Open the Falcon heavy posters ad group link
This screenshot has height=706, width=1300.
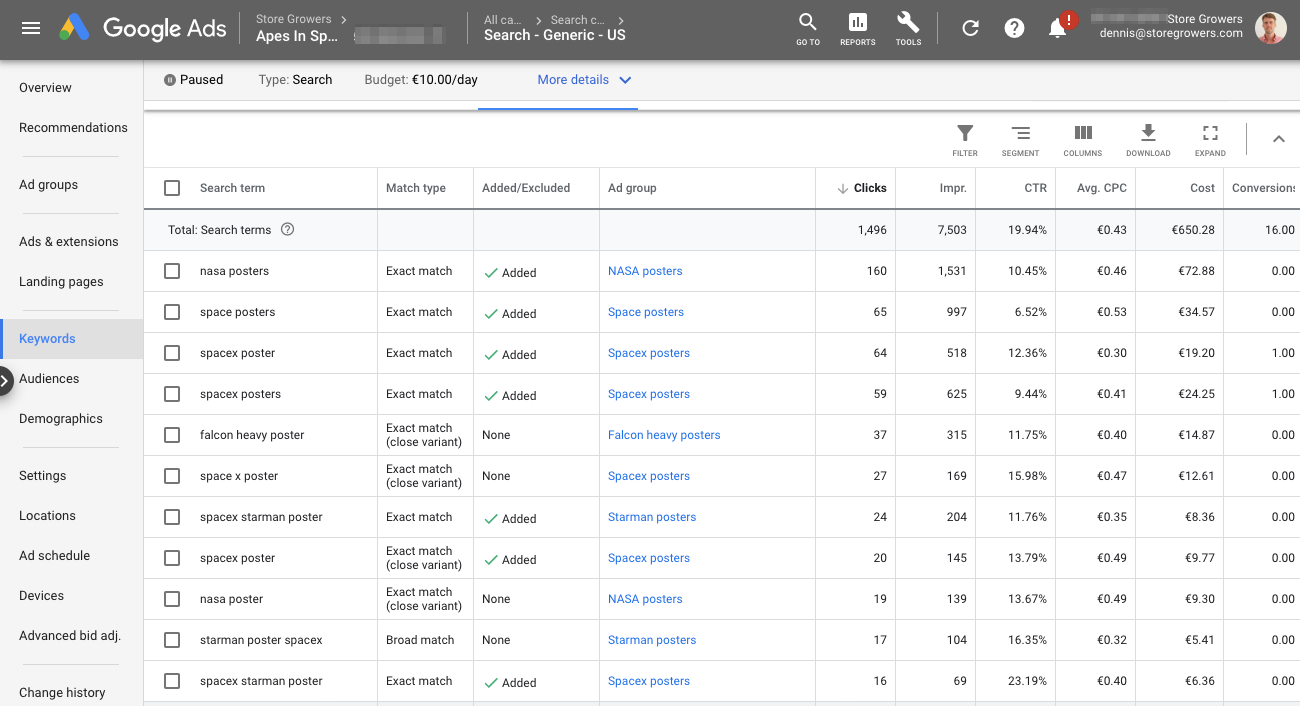coord(664,435)
